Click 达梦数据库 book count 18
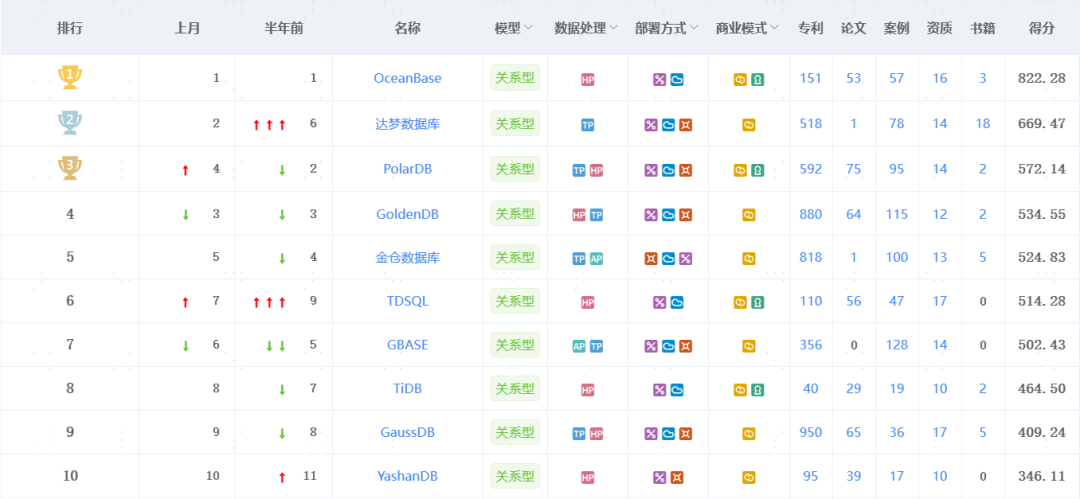Viewport: 1080px width, 499px height. (x=983, y=124)
